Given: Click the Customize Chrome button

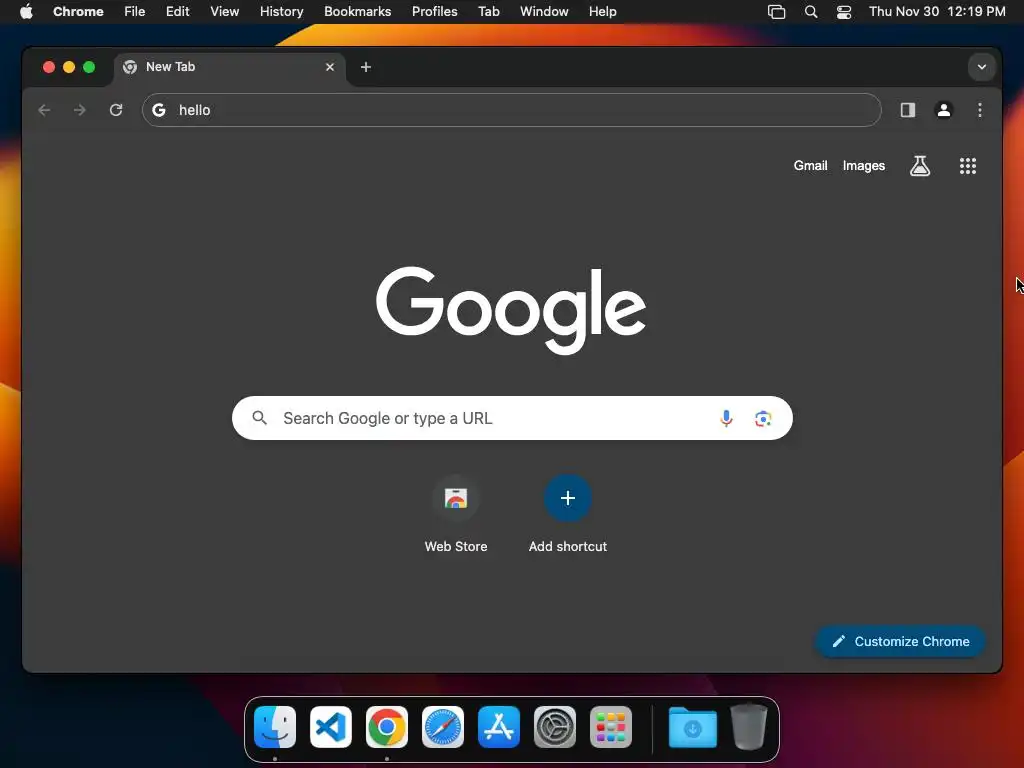Looking at the screenshot, I should coord(900,641).
